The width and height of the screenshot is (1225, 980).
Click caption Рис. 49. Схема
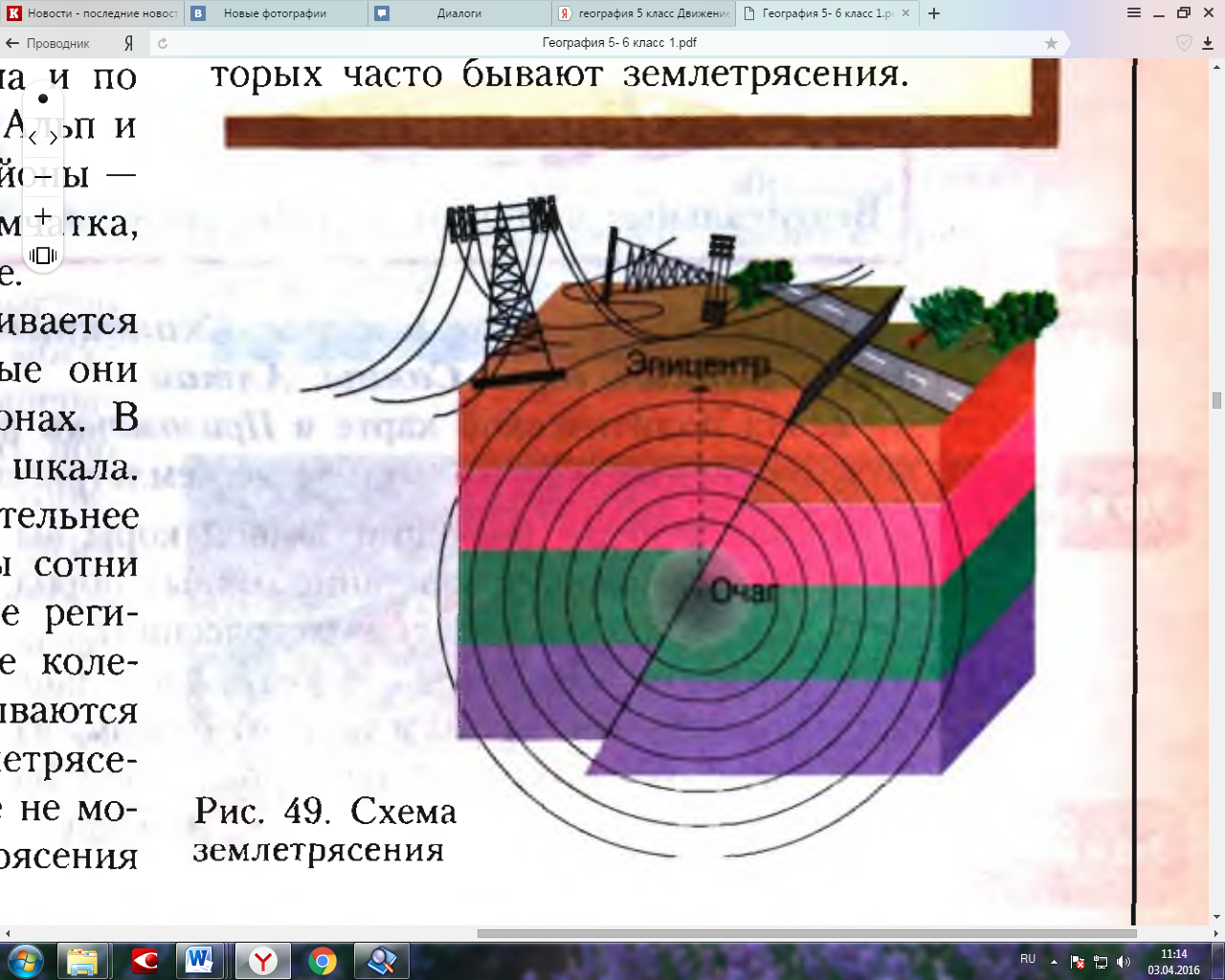(325, 812)
